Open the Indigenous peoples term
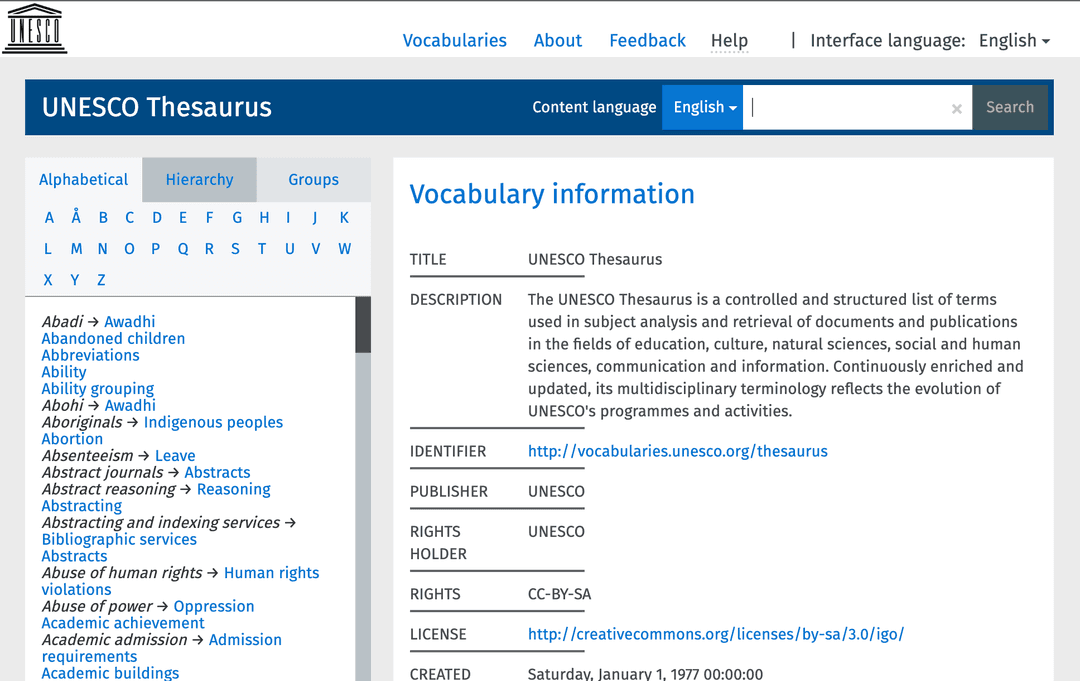The width and height of the screenshot is (1080, 681). coord(214,423)
